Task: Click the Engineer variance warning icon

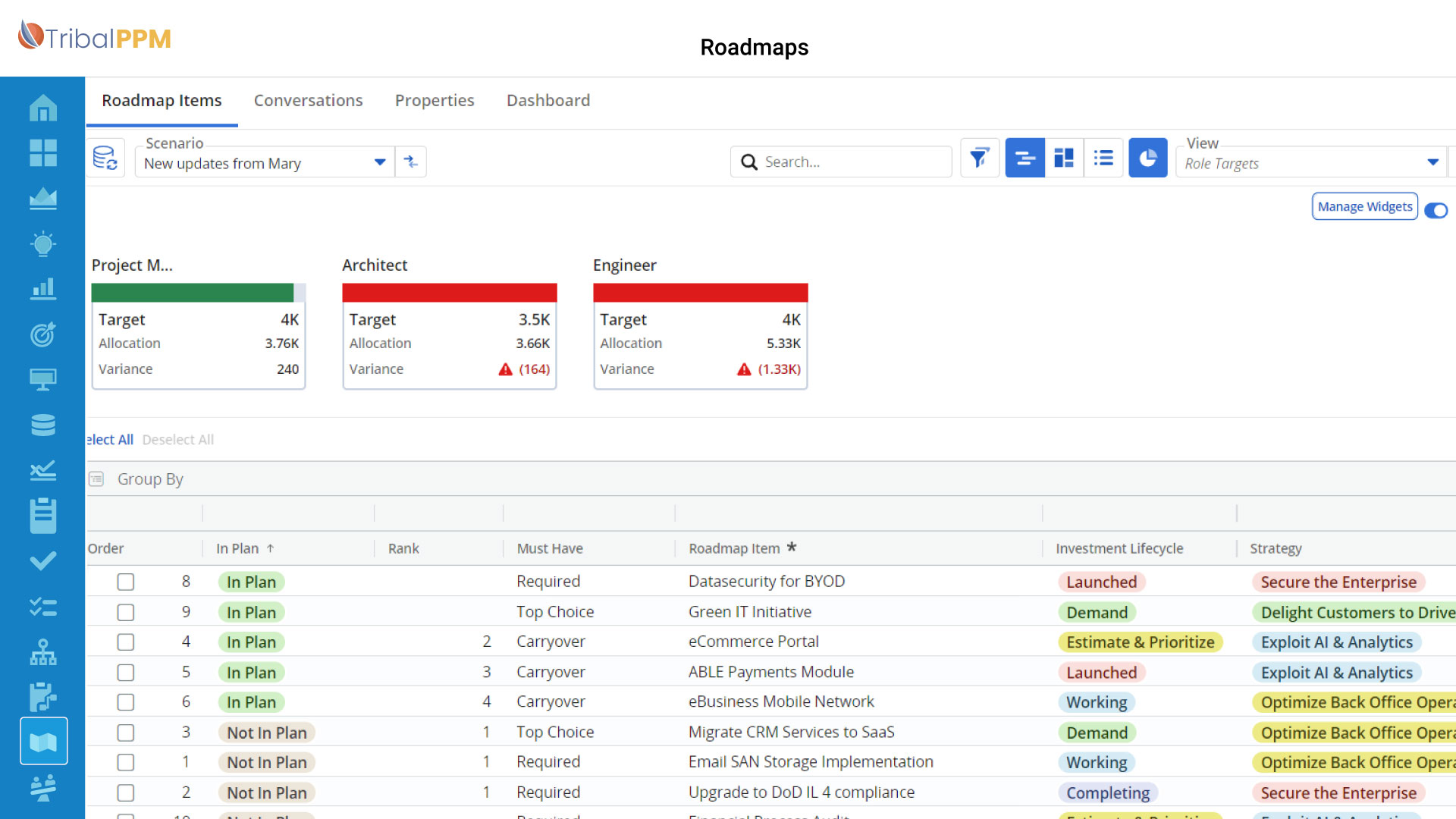Action: 744,369
